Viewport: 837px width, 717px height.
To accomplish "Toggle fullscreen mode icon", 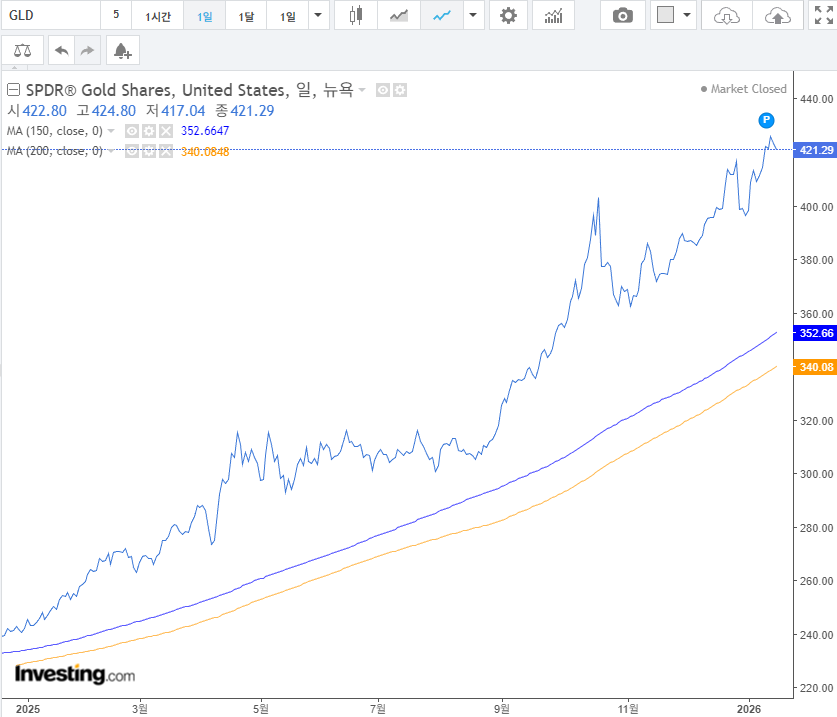I will click(823, 15).
